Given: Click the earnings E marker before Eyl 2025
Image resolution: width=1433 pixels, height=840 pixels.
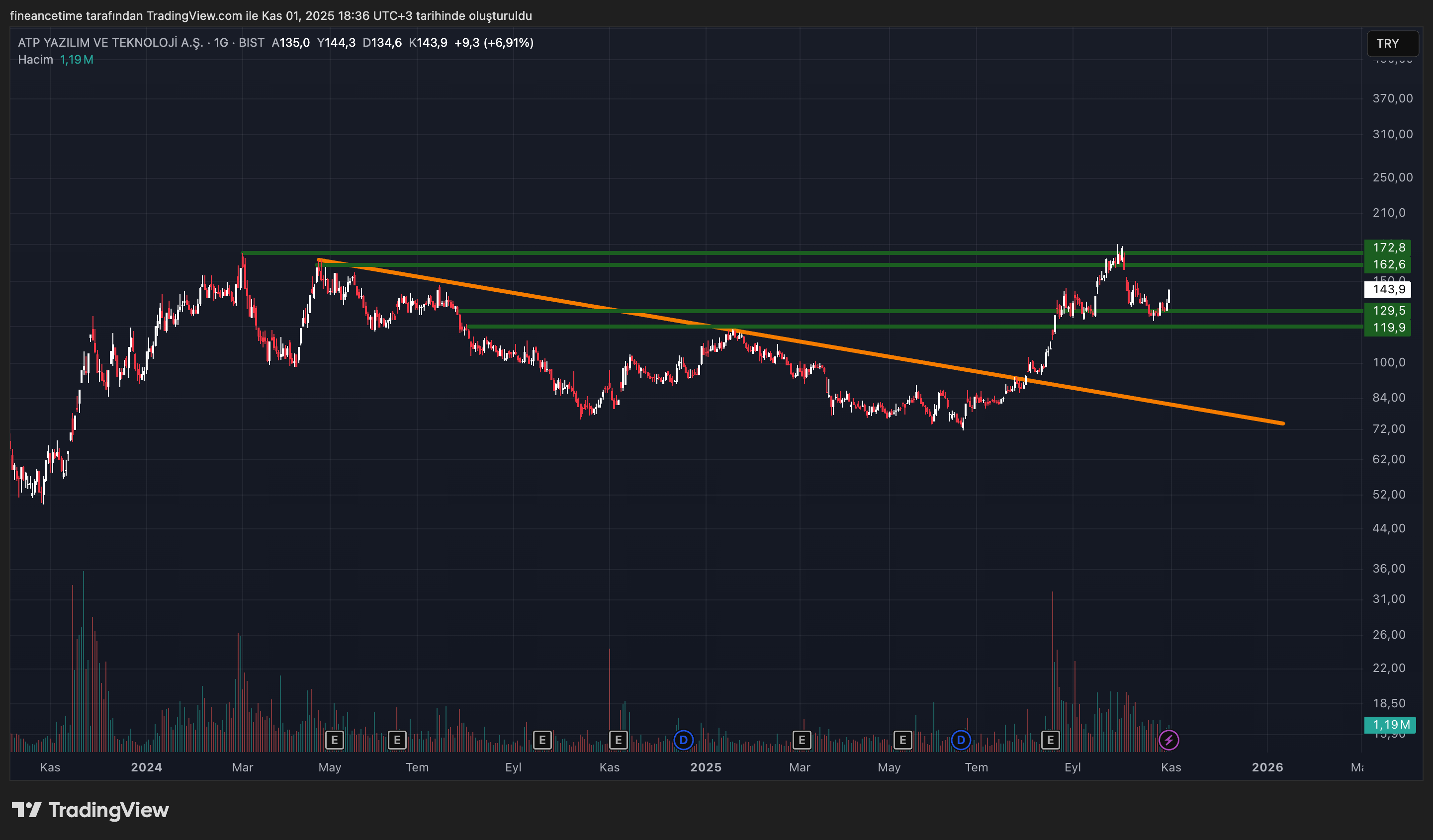Looking at the screenshot, I should pyautogui.click(x=1050, y=740).
